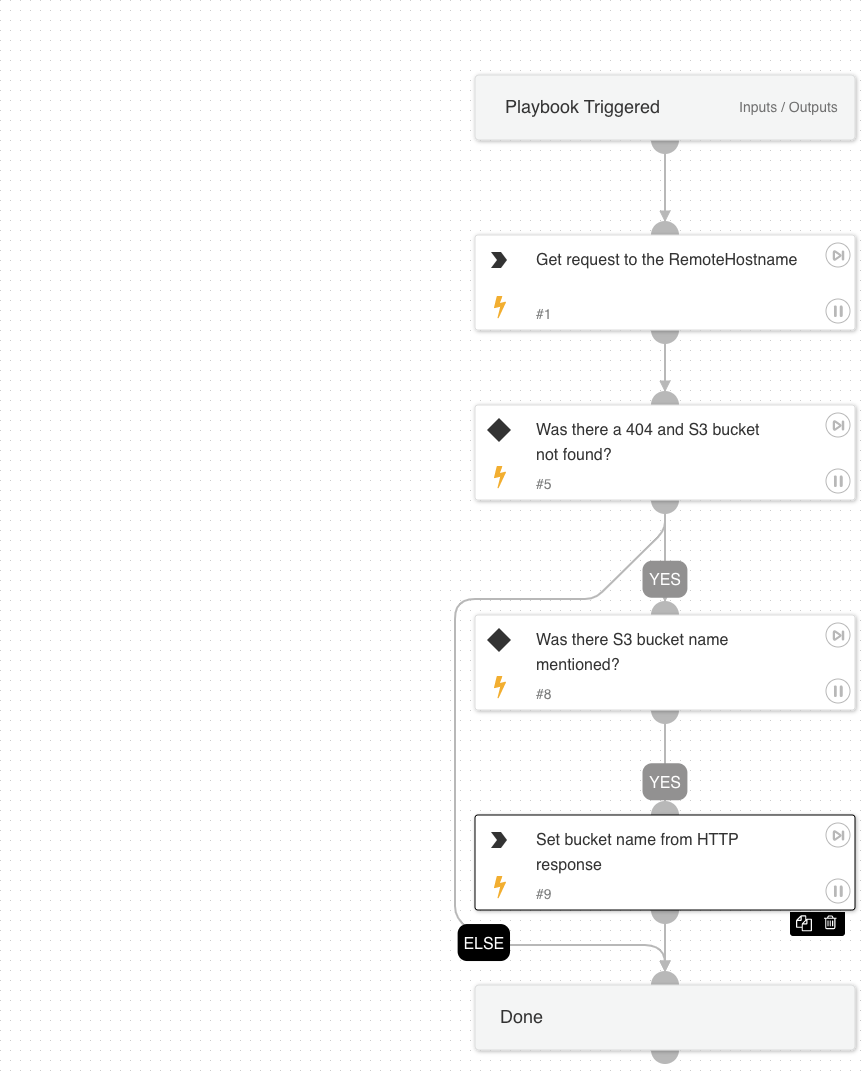Click the connector node below "Playbook Triggered"

tap(665, 143)
